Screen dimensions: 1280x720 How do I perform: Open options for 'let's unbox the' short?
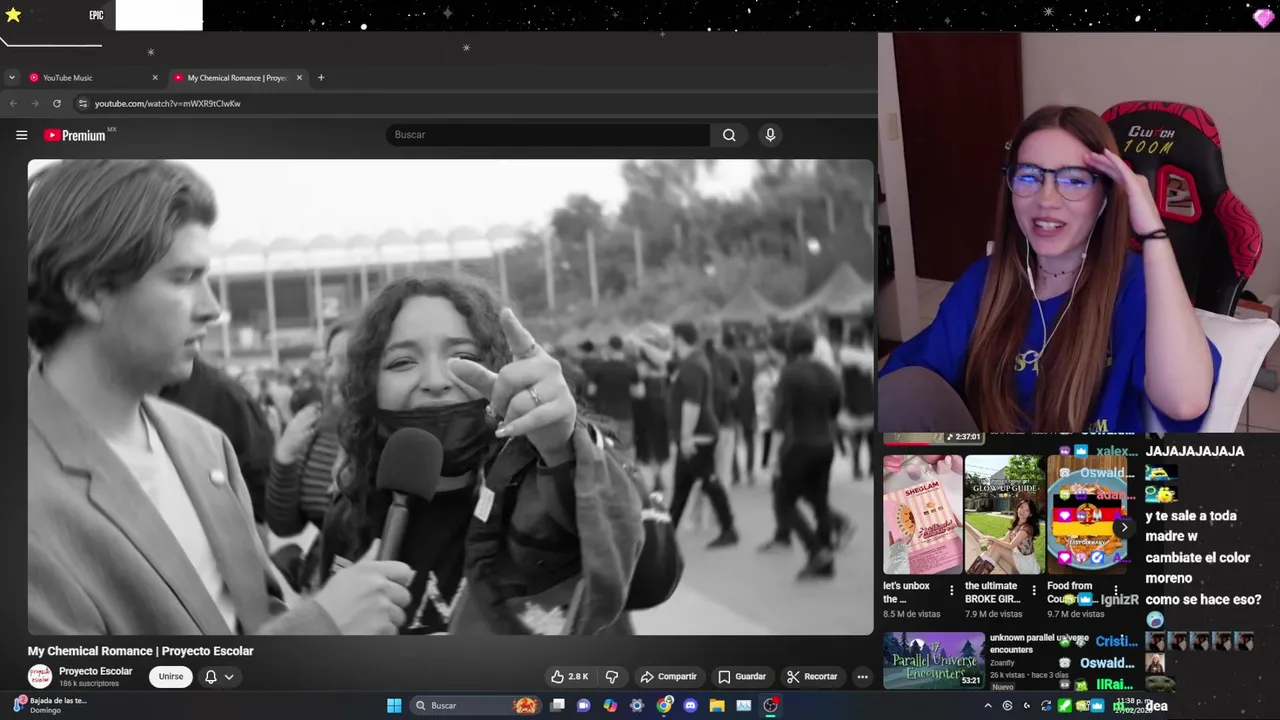951,591
